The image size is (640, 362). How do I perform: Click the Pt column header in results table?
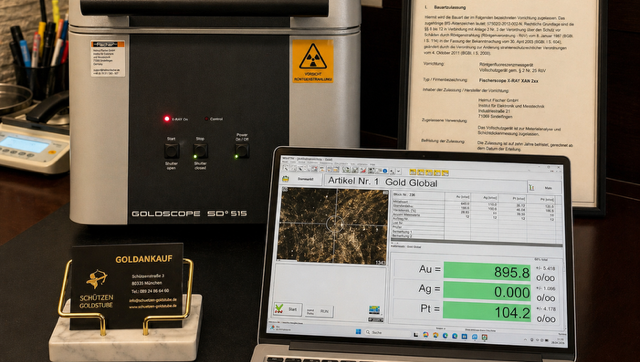click(518, 198)
